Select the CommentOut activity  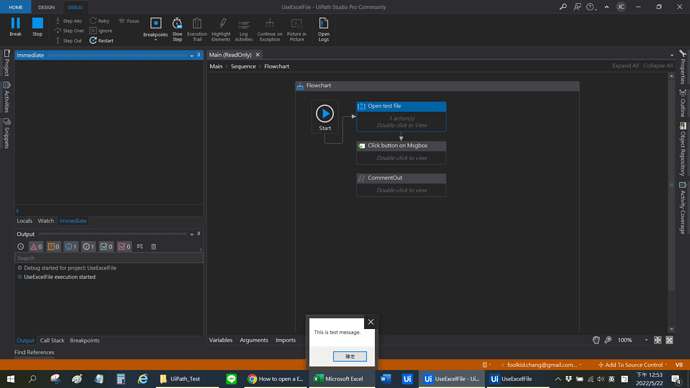tap(401, 185)
